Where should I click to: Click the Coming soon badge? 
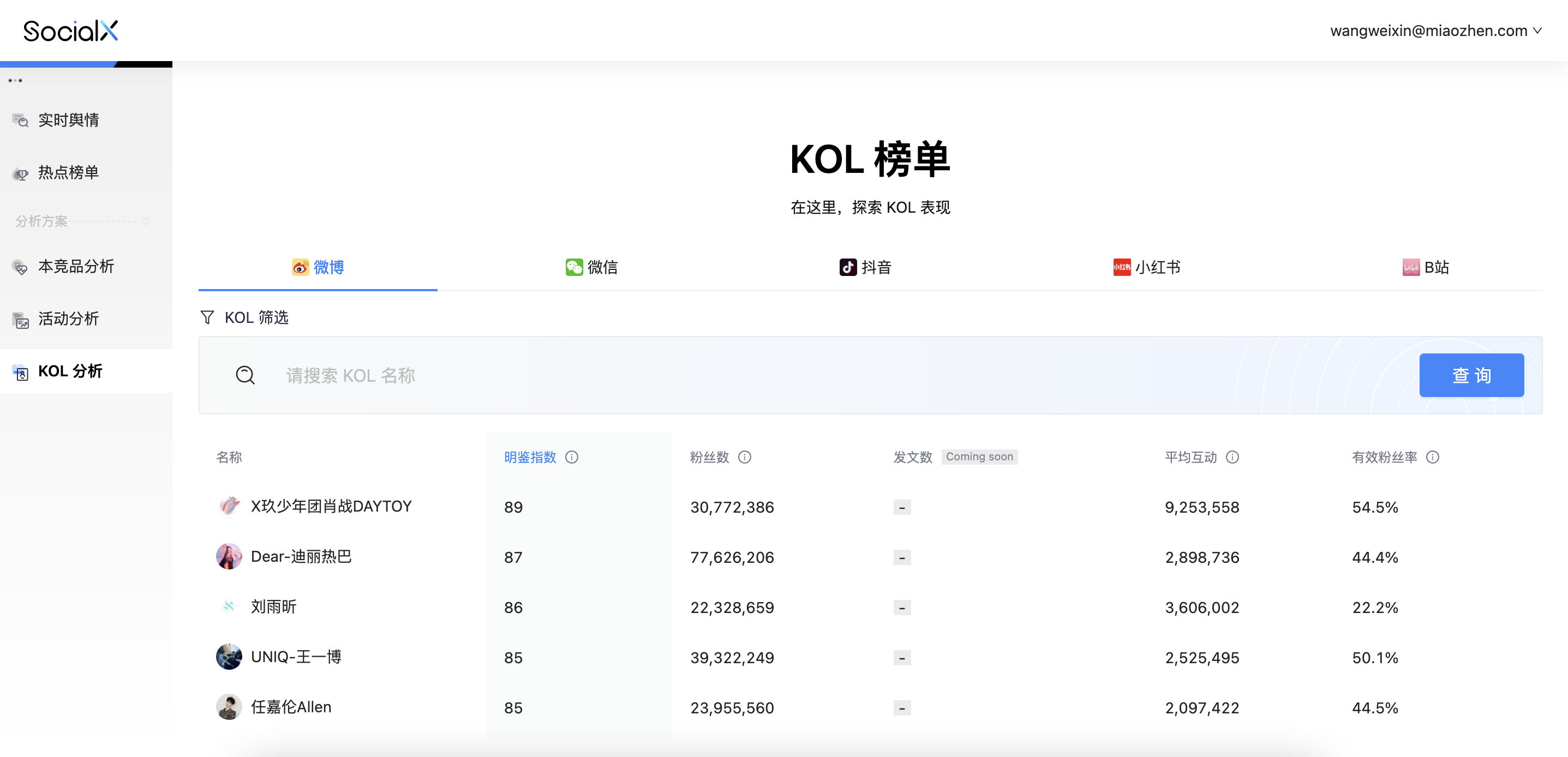[979, 456]
